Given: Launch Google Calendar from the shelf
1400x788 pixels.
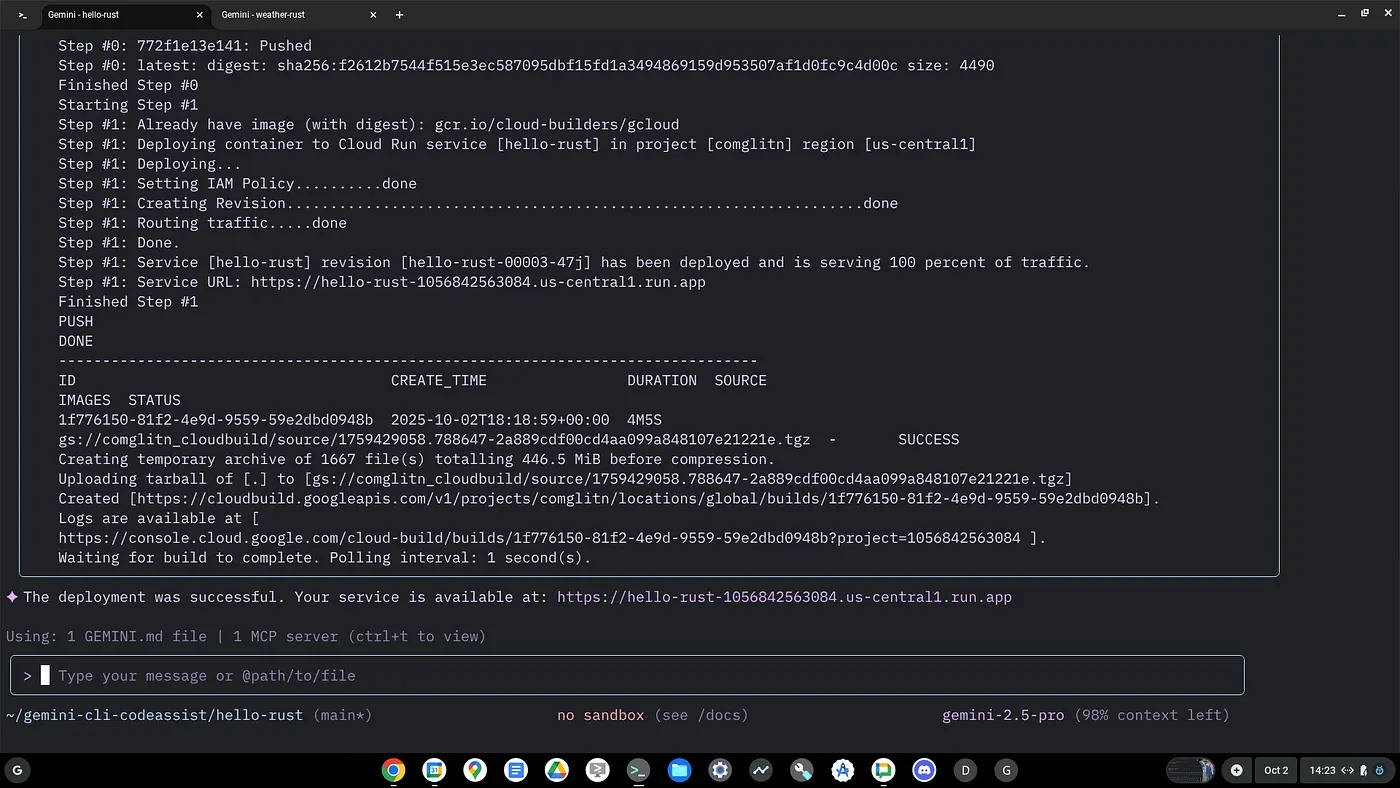Looking at the screenshot, I should (434, 770).
